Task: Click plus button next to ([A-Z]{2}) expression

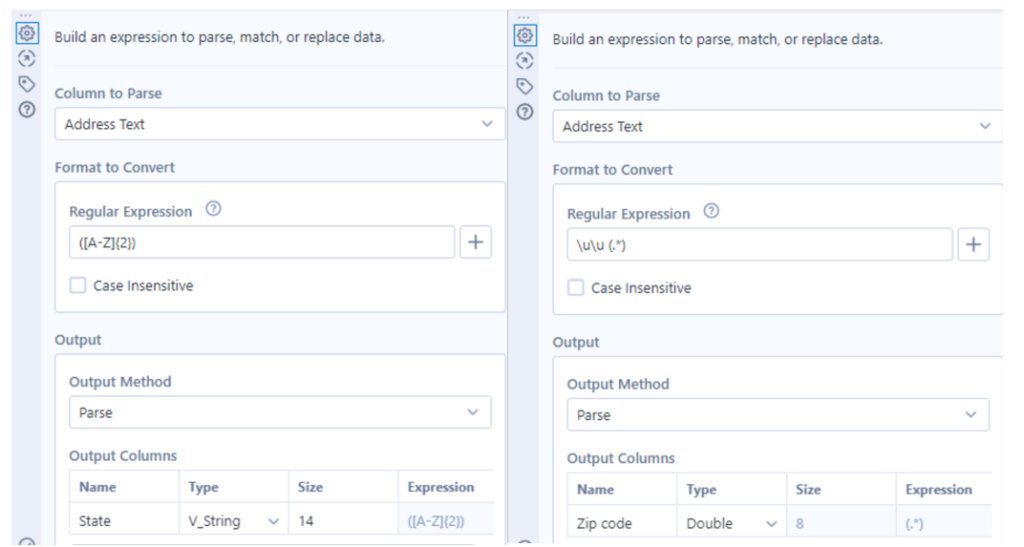Action: click(475, 243)
